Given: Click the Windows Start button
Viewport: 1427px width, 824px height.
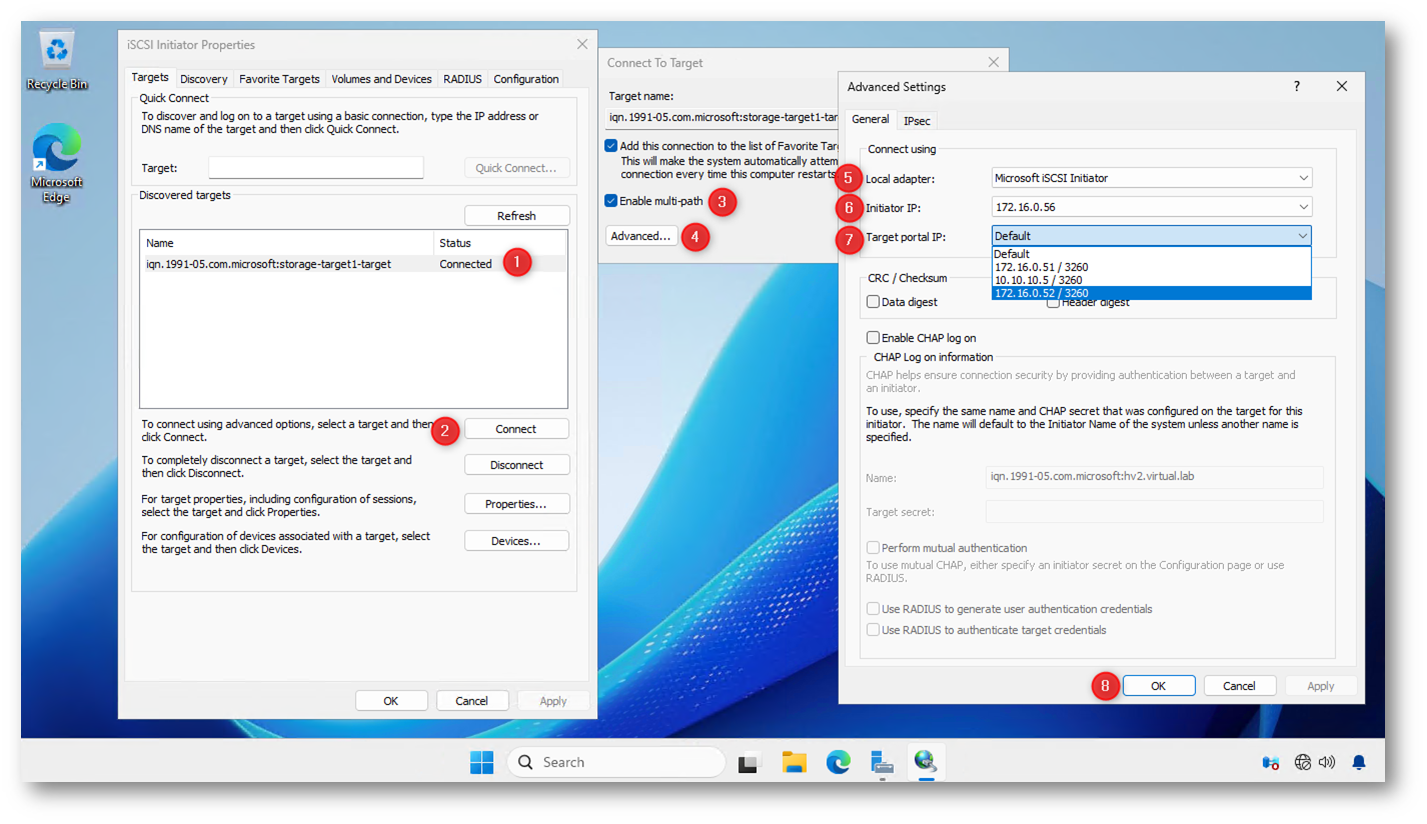Looking at the screenshot, I should [x=482, y=763].
